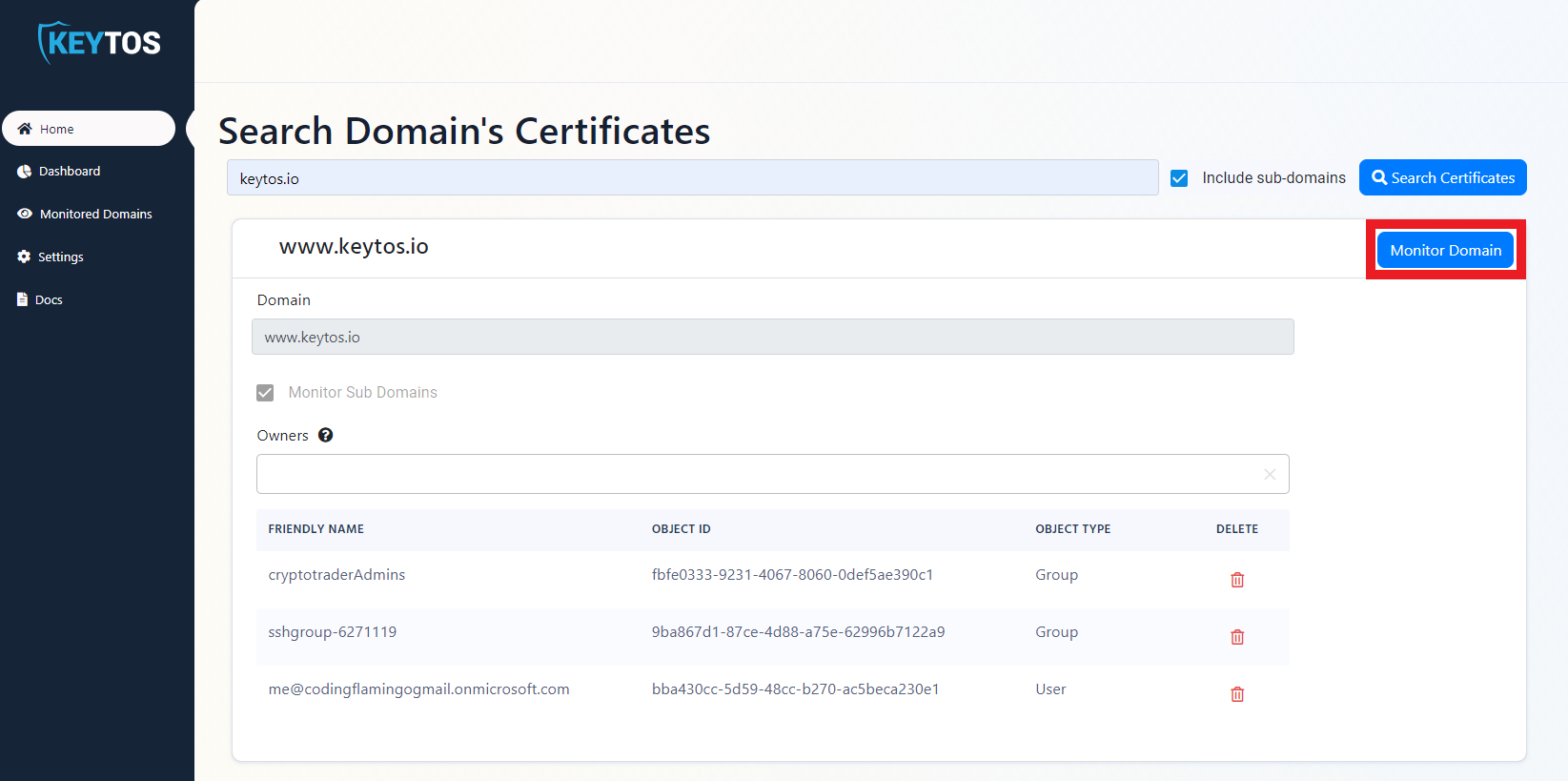Select me@codingflamingogmail.onmicrosoft.com text
This screenshot has width=1568, height=781.
pos(418,689)
